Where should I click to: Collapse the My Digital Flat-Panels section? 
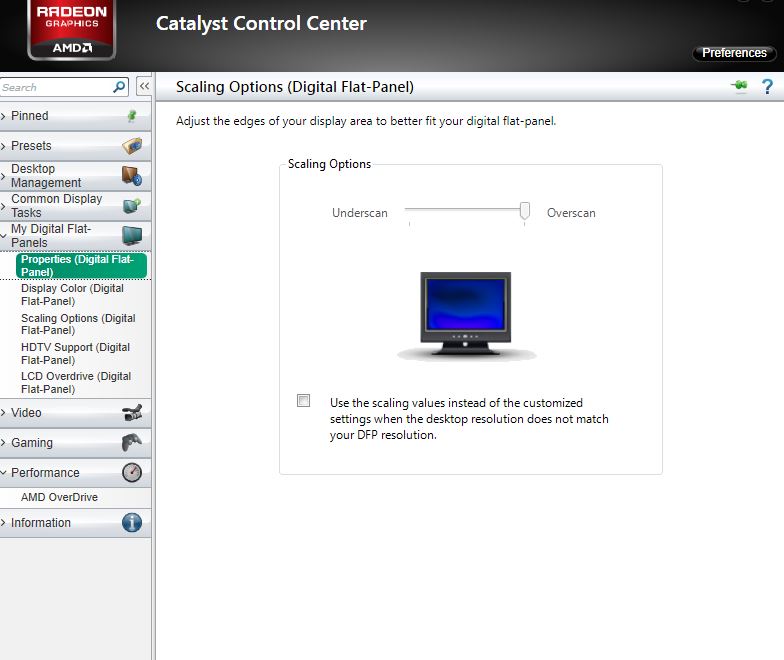tap(4, 236)
